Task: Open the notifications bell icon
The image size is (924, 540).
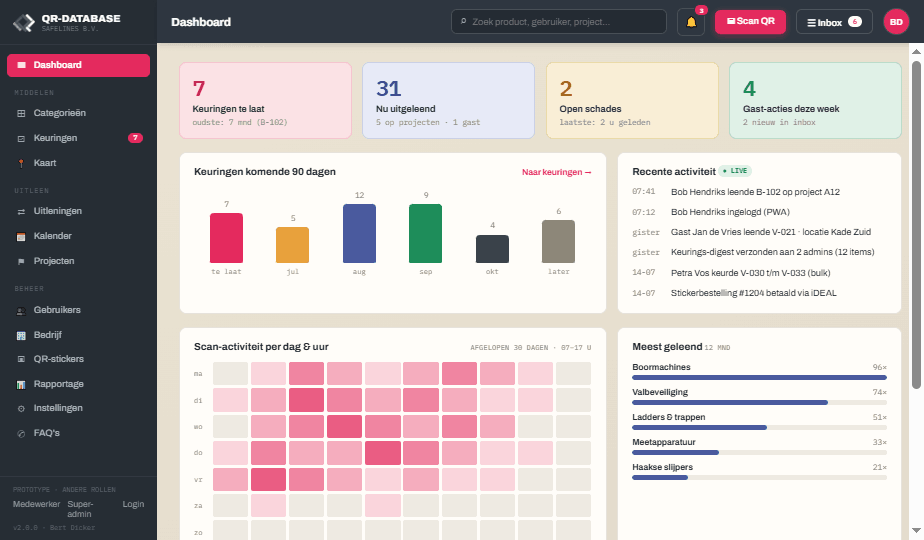Action: point(691,22)
